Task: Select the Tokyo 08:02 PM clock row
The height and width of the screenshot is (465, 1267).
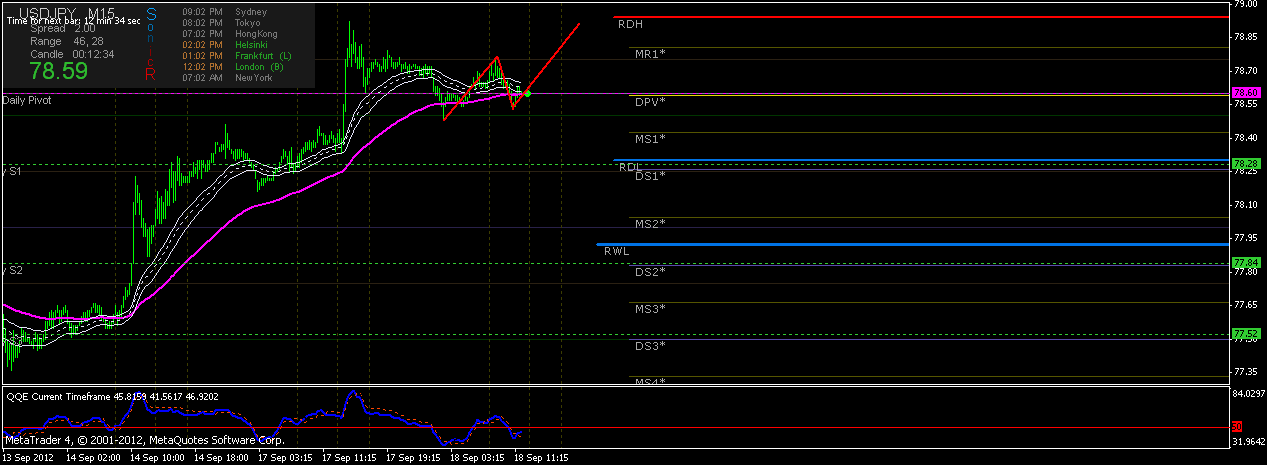Action: (223, 21)
